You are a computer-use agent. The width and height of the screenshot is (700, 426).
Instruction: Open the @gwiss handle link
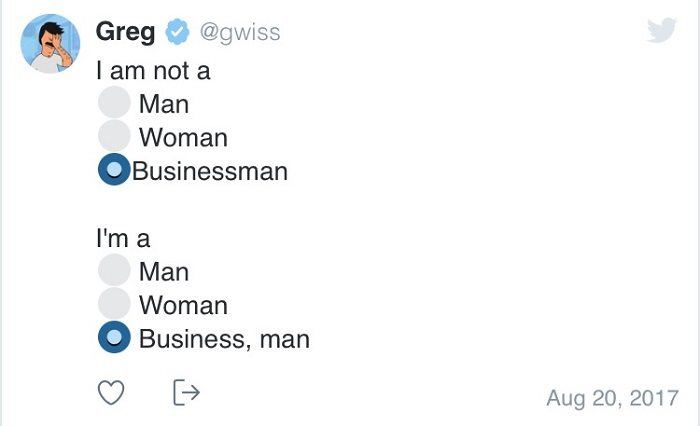pyautogui.click(x=240, y=33)
